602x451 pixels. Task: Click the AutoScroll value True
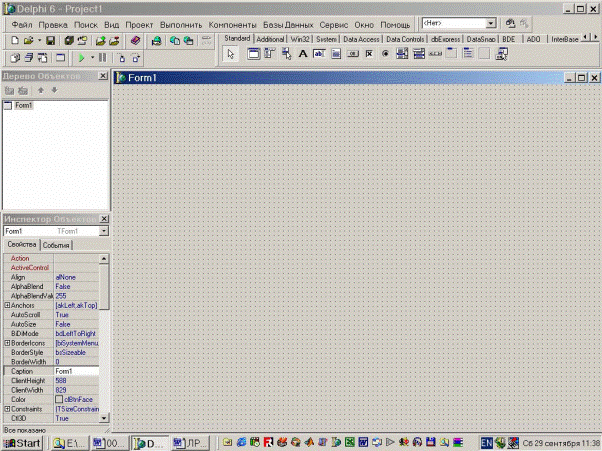[76, 315]
